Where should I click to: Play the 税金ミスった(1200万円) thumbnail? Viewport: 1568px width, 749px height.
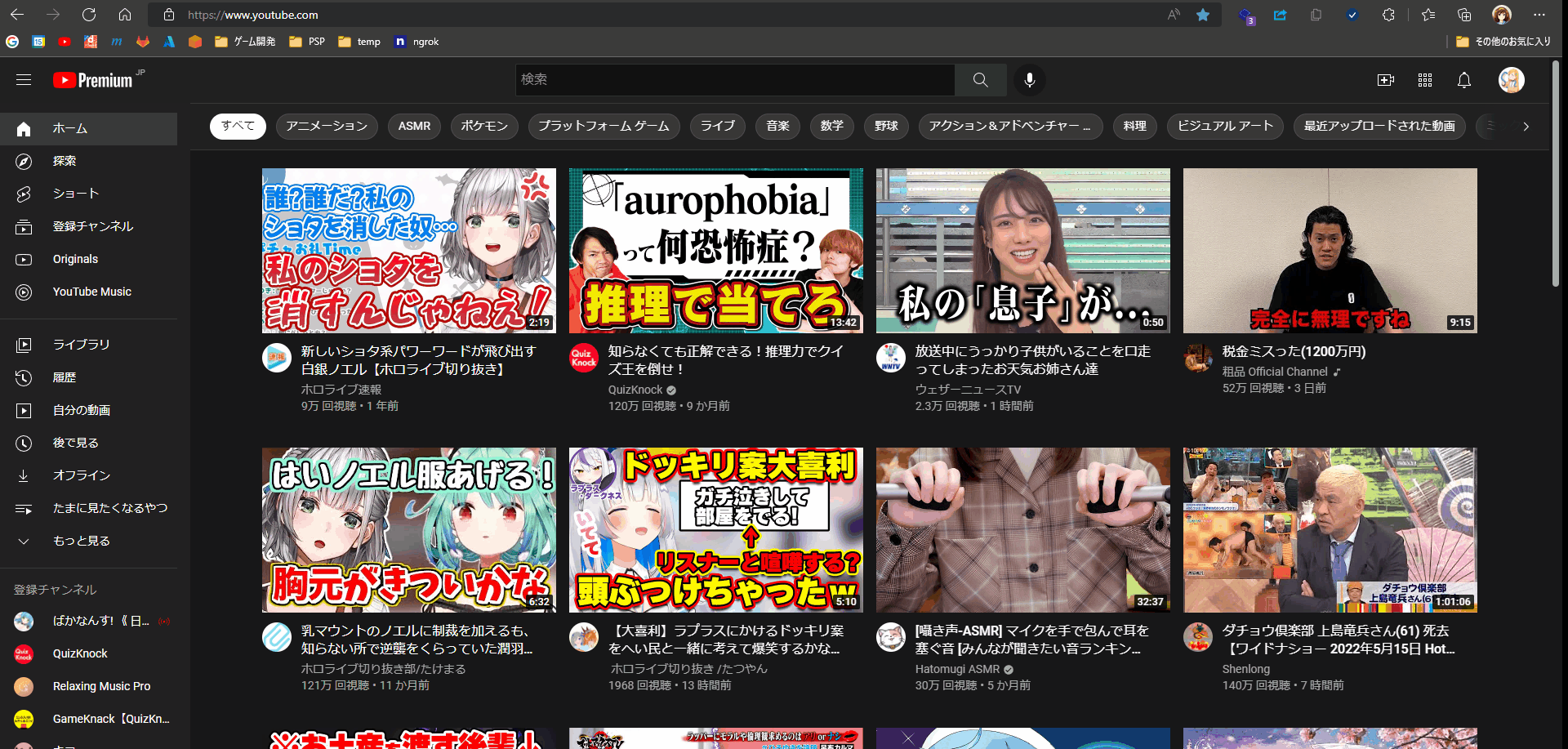(1330, 251)
